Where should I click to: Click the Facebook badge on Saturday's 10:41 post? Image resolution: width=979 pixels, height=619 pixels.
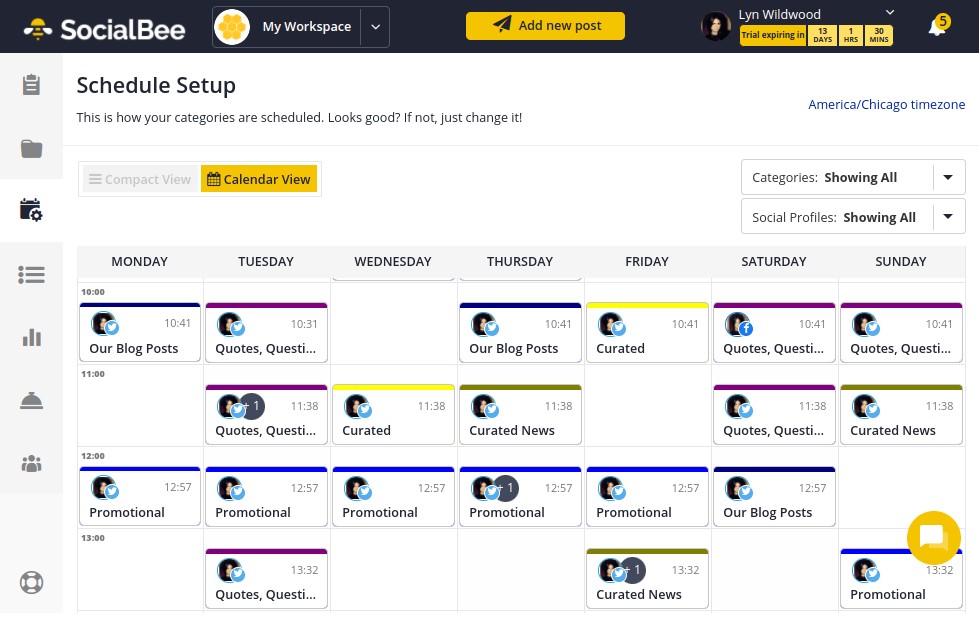747,328
